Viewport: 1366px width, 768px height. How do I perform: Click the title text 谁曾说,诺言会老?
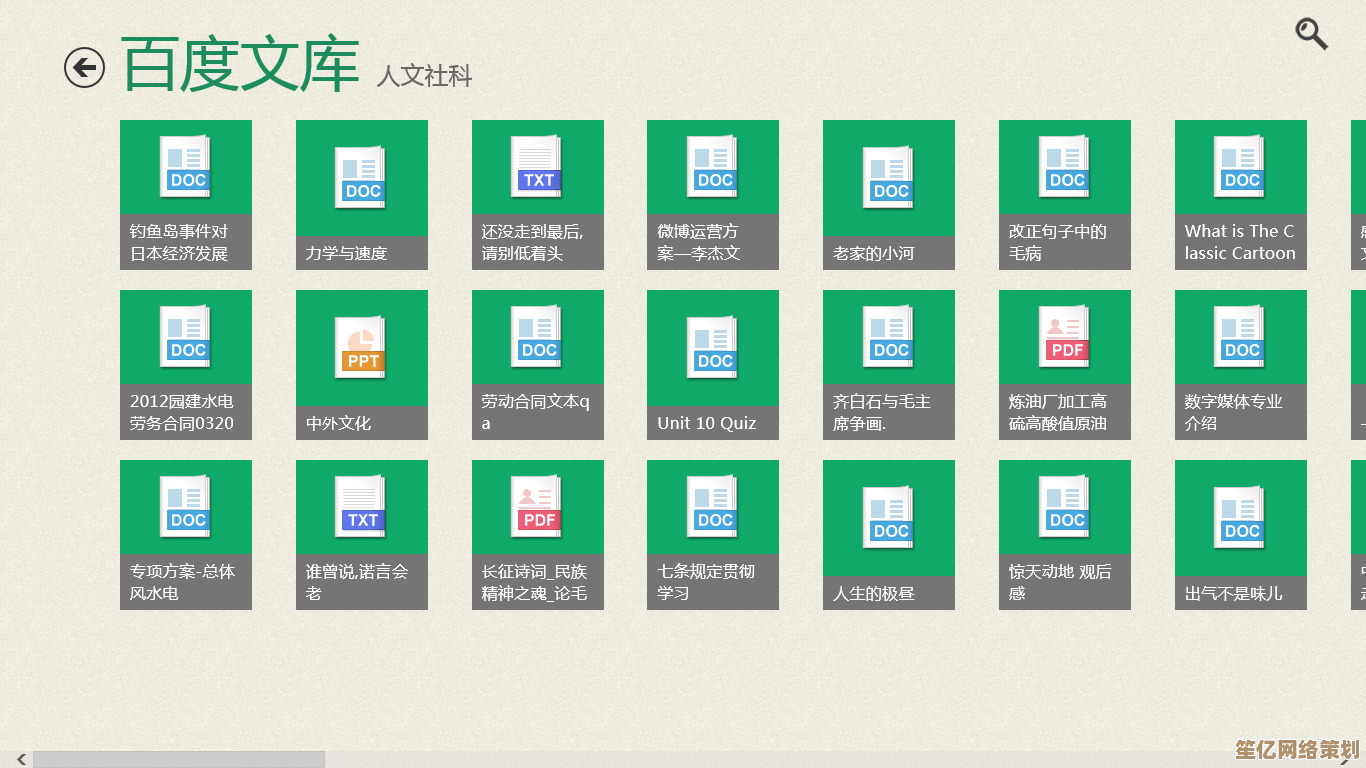[x=357, y=582]
